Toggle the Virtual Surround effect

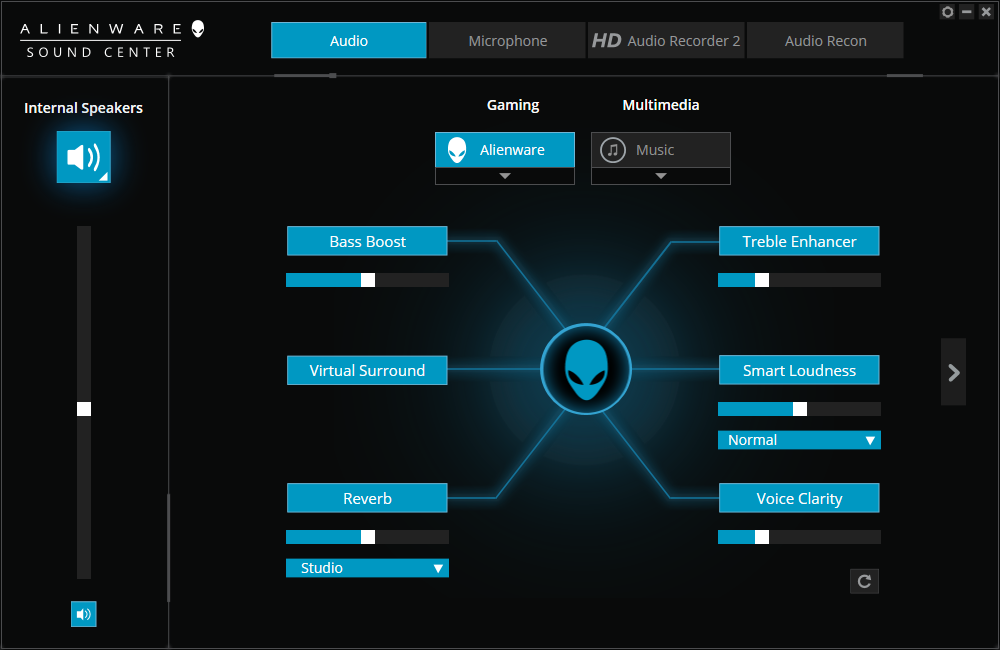pyautogui.click(x=367, y=370)
